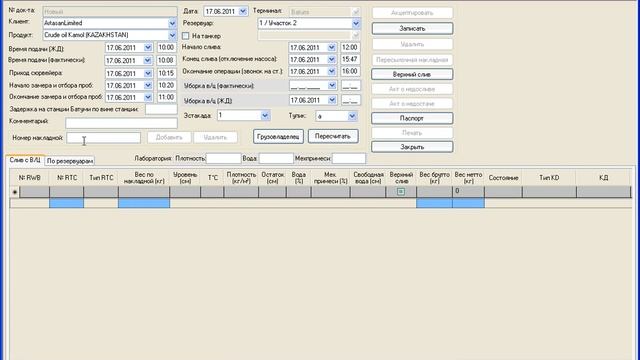Image resolution: width=640 pixels, height=360 pixels.
Task: Click the 'Акт о недосливе' button
Action: coord(412,89)
